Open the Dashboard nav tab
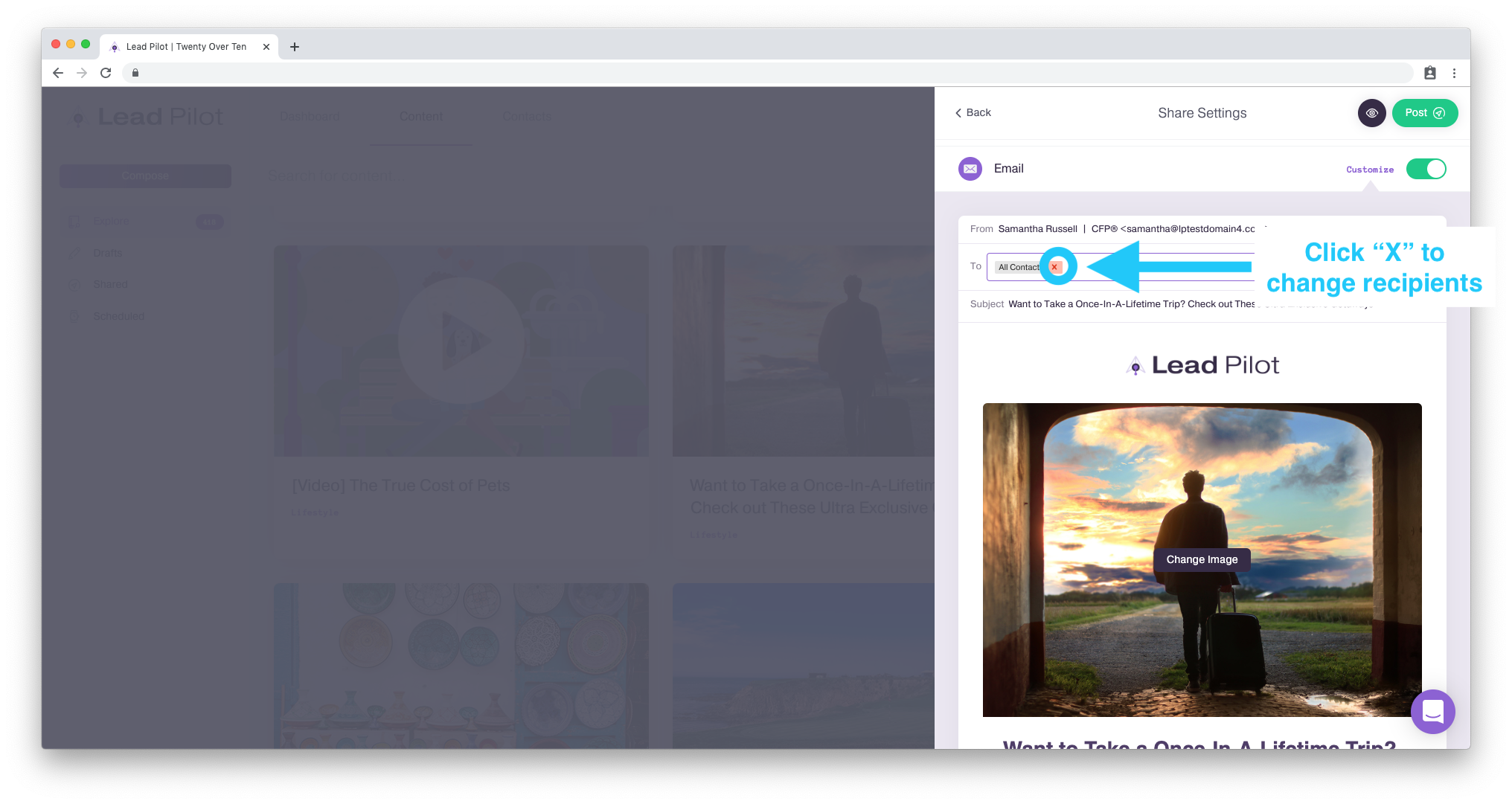Image resolution: width=1512 pixels, height=804 pixels. 310,117
